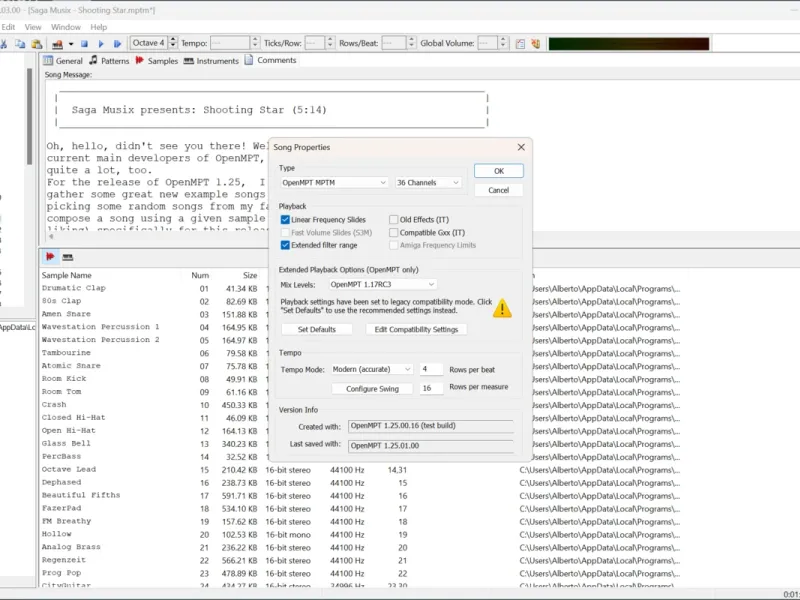The image size is (800, 600).
Task: Switch to the Comments tab
Action: [270, 60]
